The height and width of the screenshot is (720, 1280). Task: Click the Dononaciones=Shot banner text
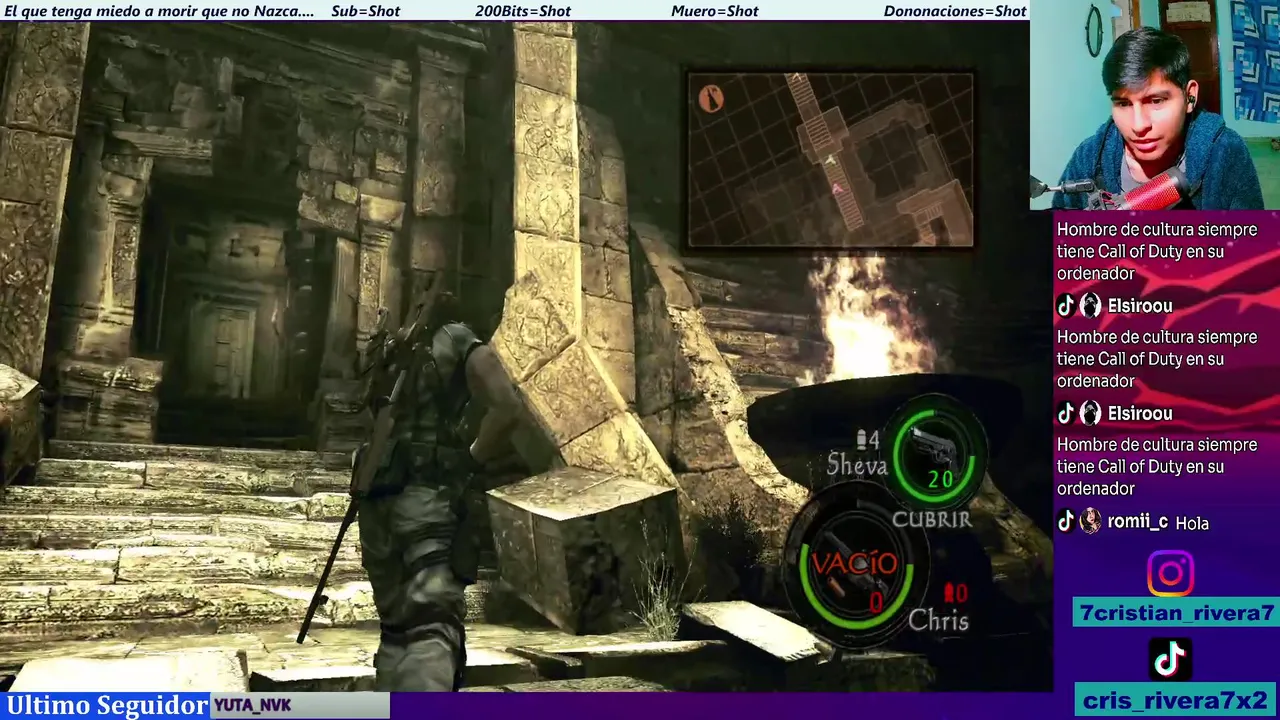click(x=955, y=11)
